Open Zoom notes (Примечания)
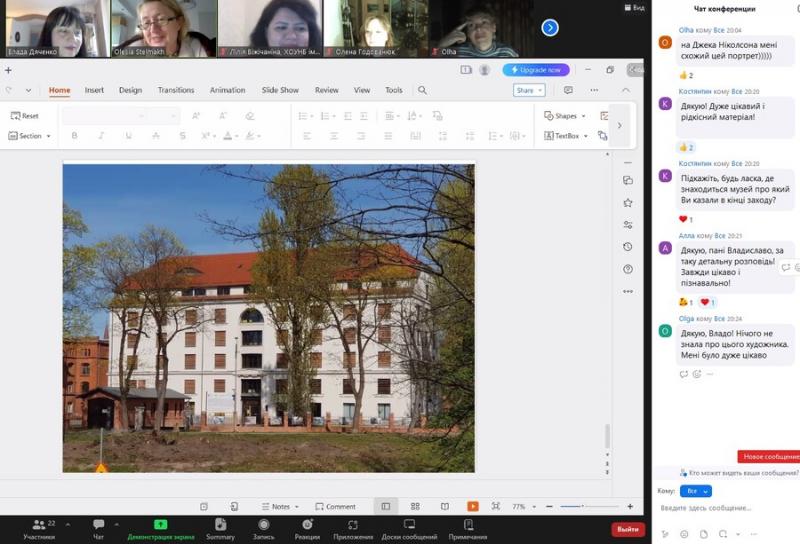This screenshot has width=800, height=544. pyautogui.click(x=468, y=529)
